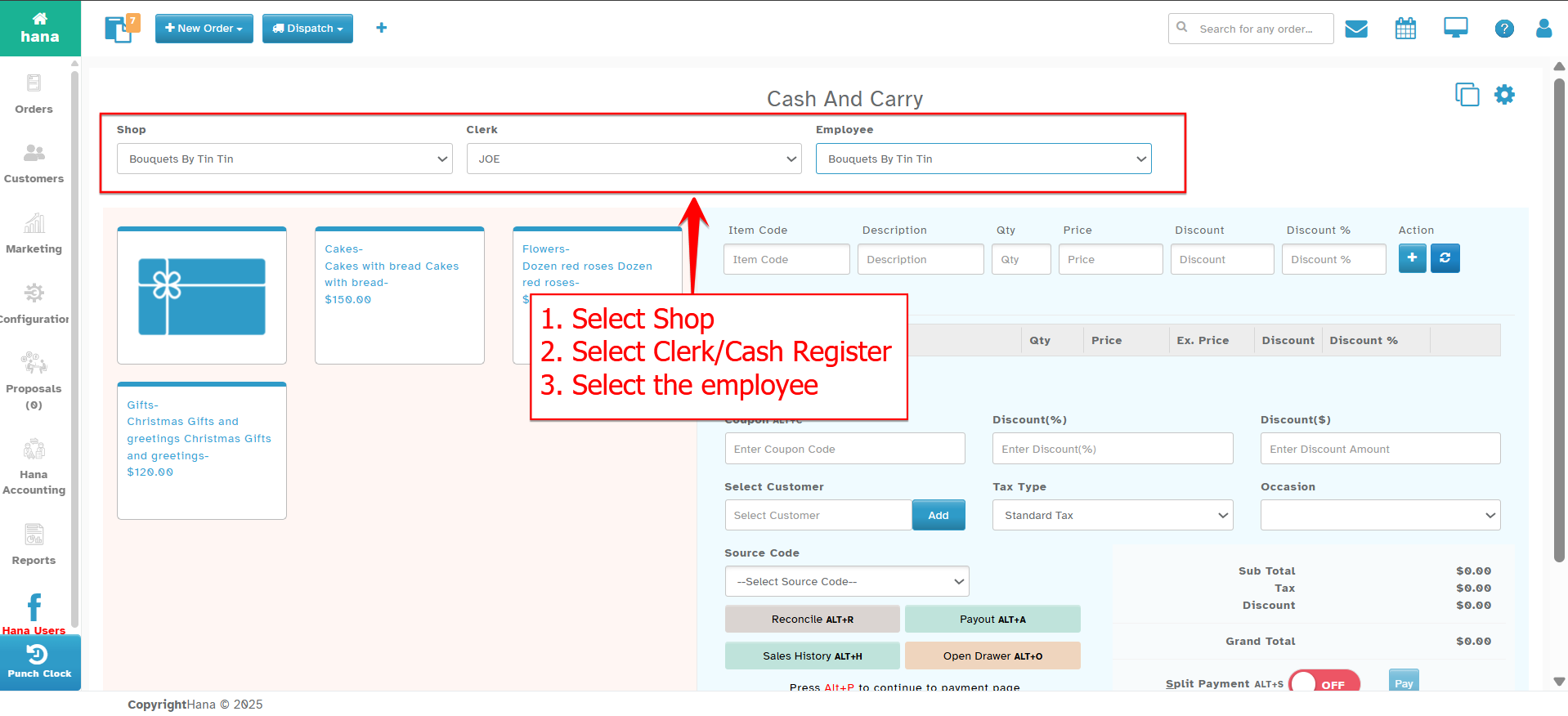Image resolution: width=1568 pixels, height=716 pixels.
Task: Open the Marketing sidebar section
Action: pyautogui.click(x=34, y=234)
